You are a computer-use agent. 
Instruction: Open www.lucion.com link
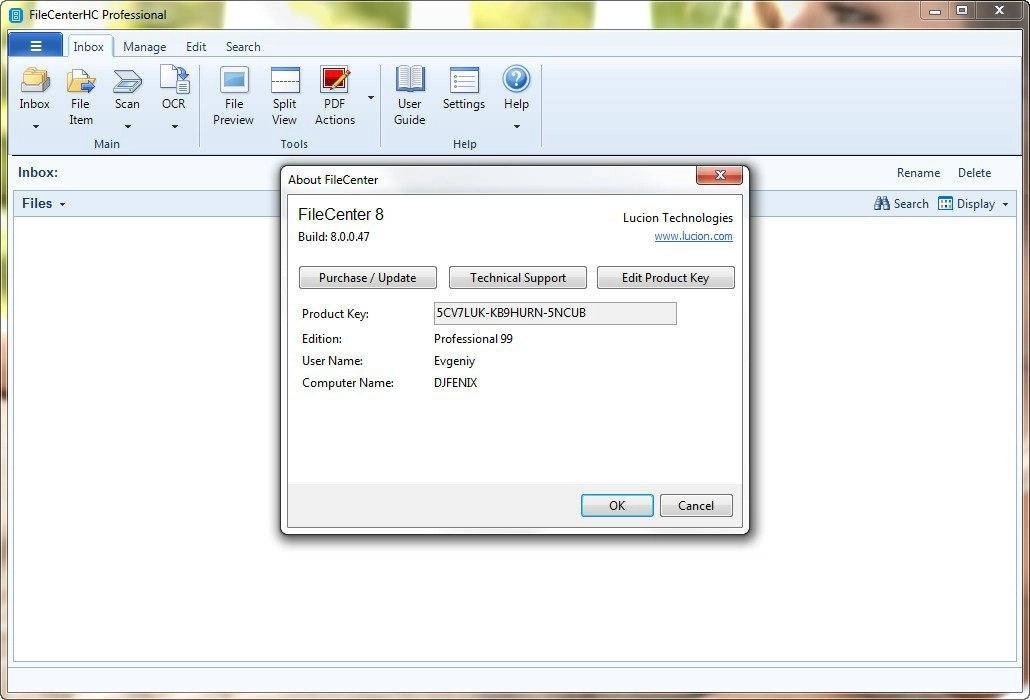click(693, 236)
